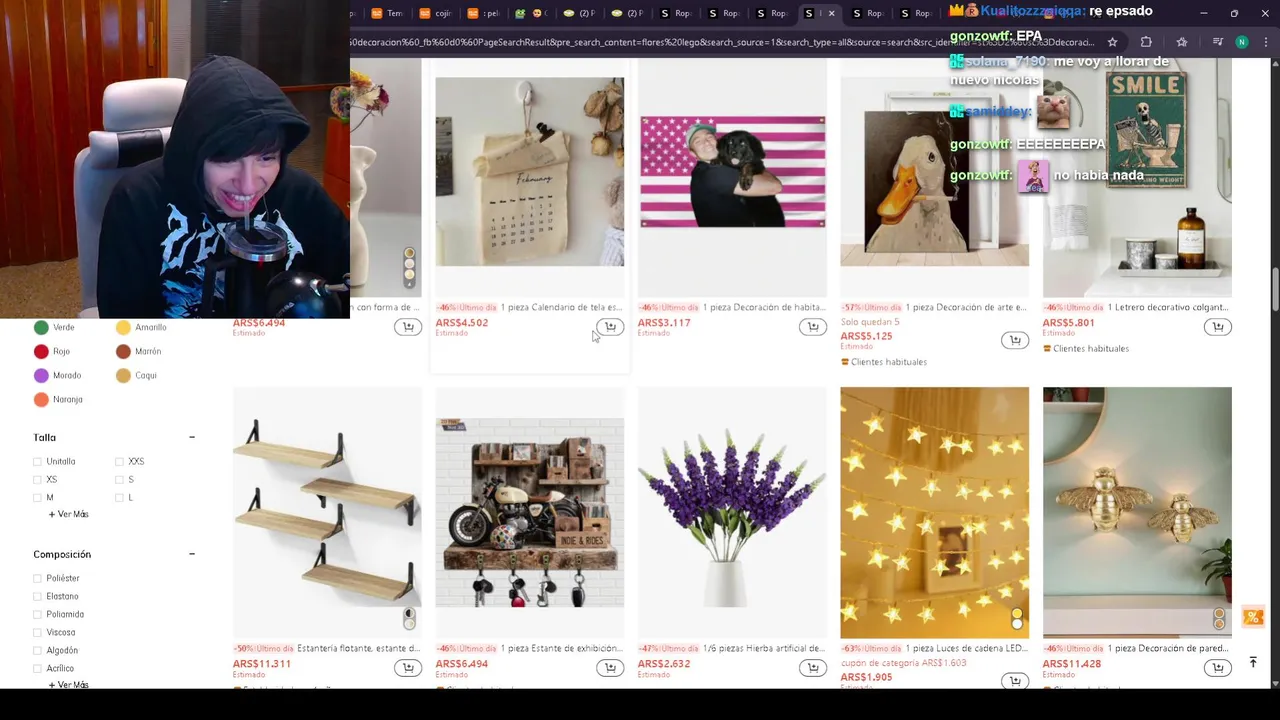Close the active browser tab
This screenshot has height=720, width=1280.
(x=831, y=13)
